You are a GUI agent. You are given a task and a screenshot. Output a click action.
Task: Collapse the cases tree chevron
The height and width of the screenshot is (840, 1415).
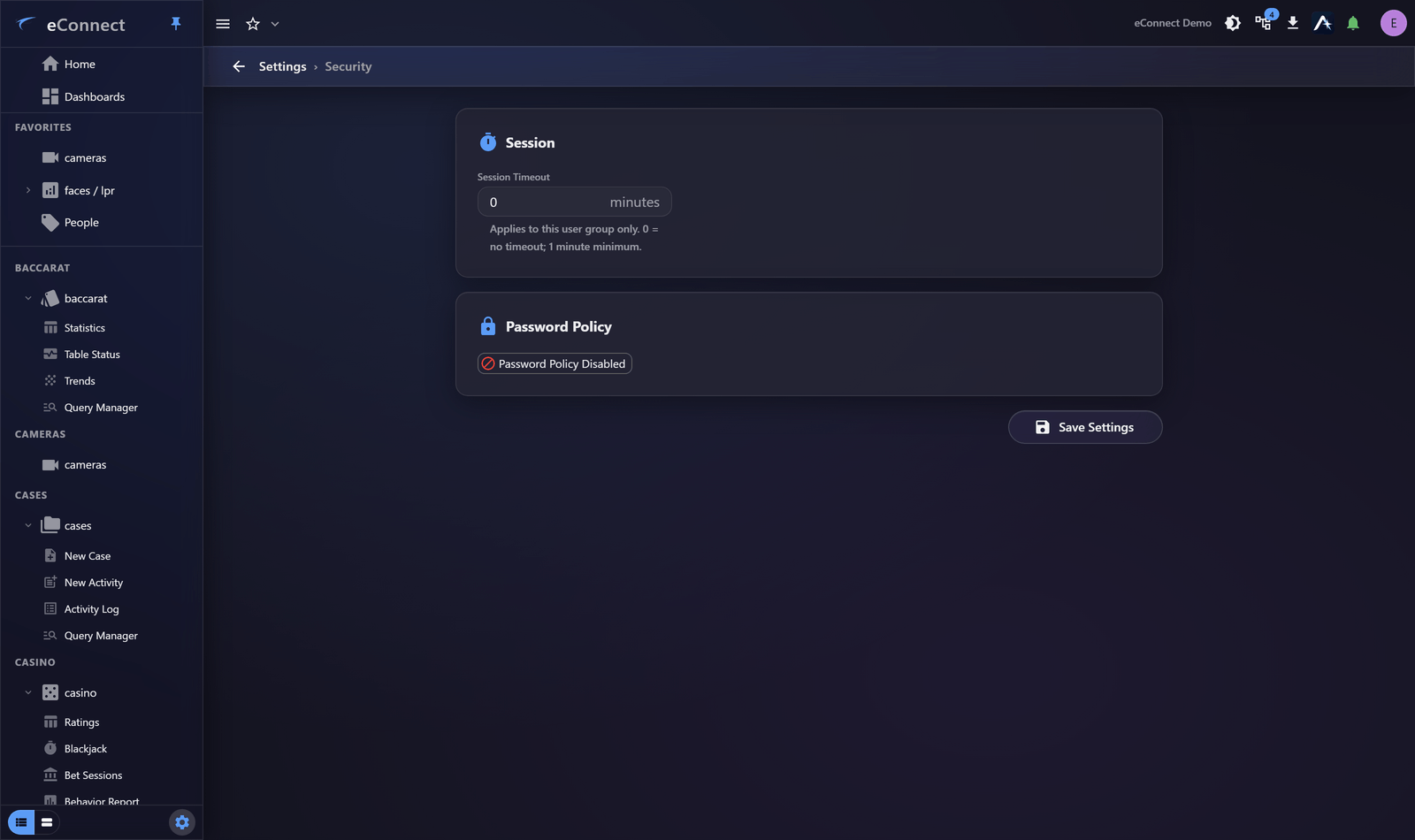pos(28,525)
